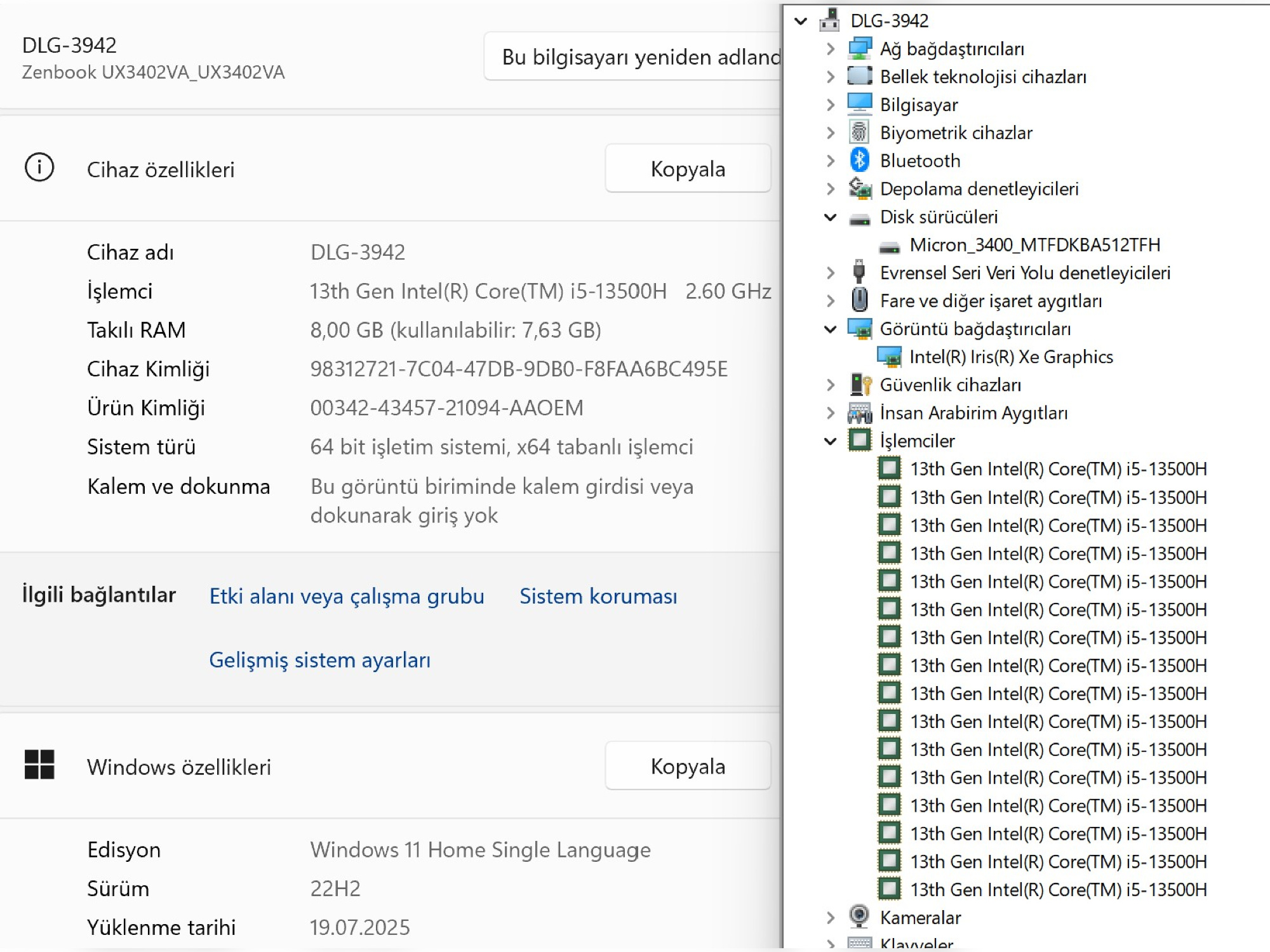This screenshot has height=952, width=1270.
Task: Click the Bluetooth icon in device tree
Action: click(859, 160)
